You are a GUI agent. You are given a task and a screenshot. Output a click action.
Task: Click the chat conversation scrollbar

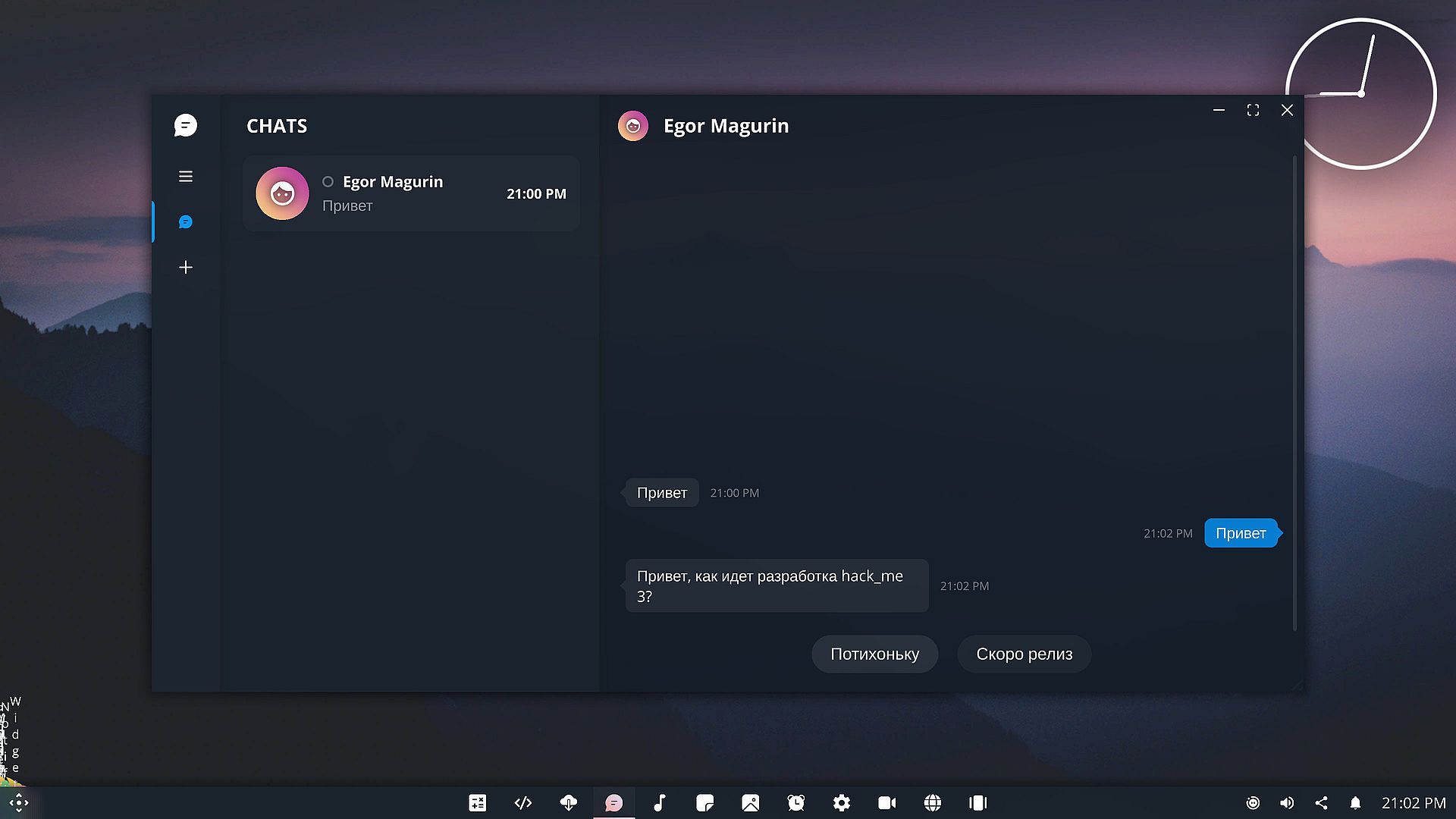pyautogui.click(x=1294, y=394)
